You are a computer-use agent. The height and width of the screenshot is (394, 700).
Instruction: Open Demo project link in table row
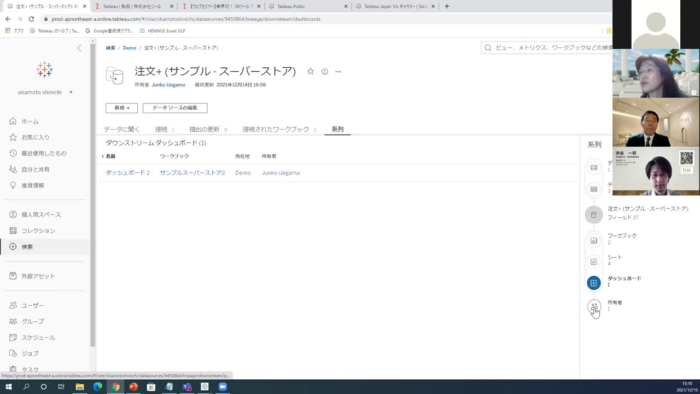(243, 173)
